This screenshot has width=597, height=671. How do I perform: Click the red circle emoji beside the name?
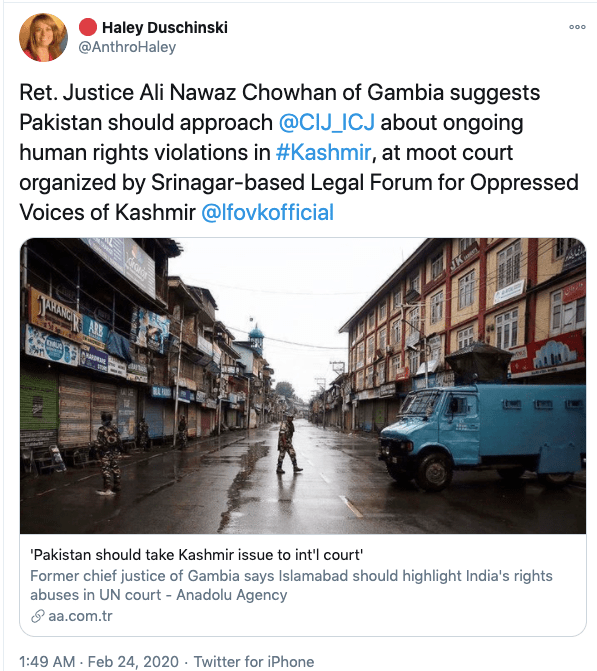(x=88, y=27)
